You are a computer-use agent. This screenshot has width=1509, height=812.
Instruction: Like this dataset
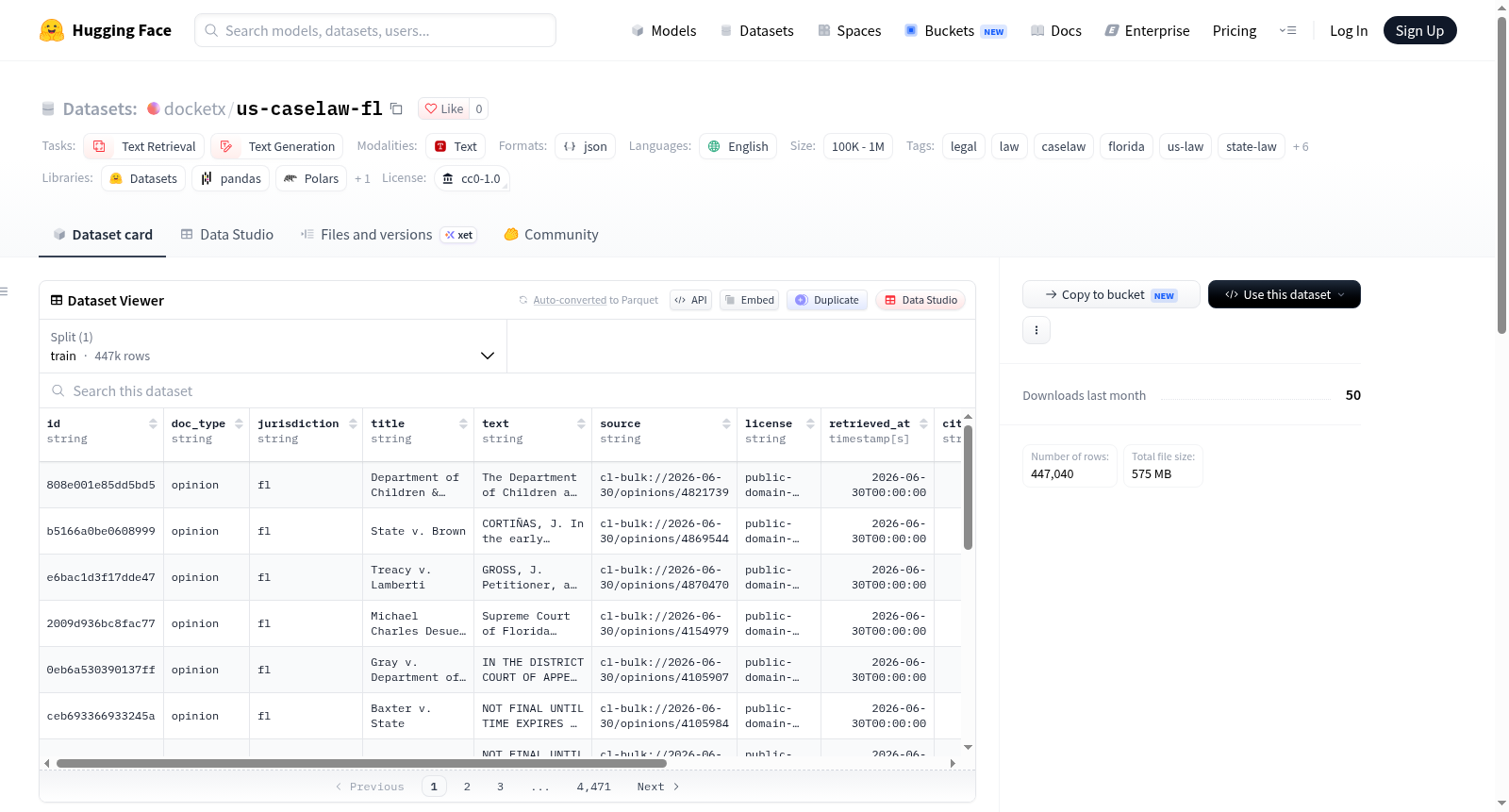[x=443, y=108]
